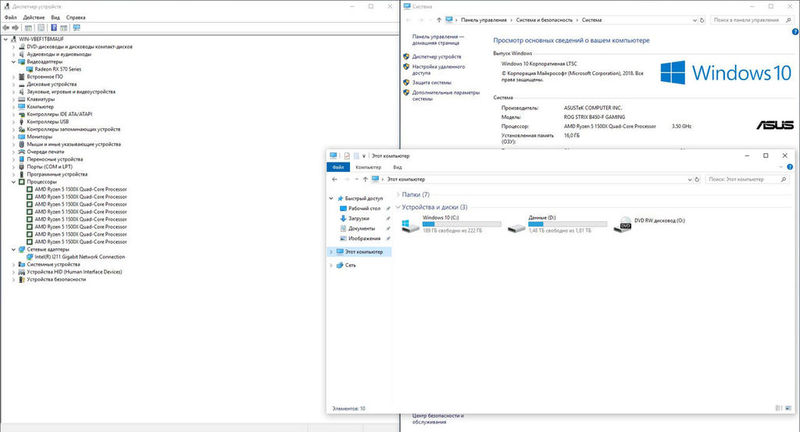
Task: Select Контроллеры IDE ATA/ATAPI row
Action: [59, 114]
